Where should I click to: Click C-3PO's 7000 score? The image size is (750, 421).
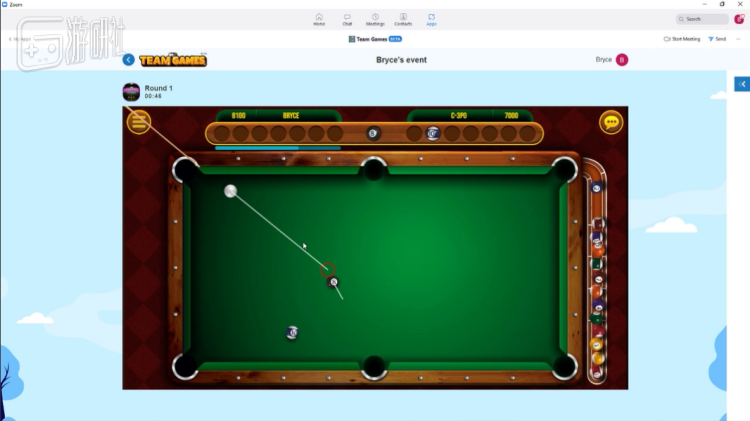point(511,116)
